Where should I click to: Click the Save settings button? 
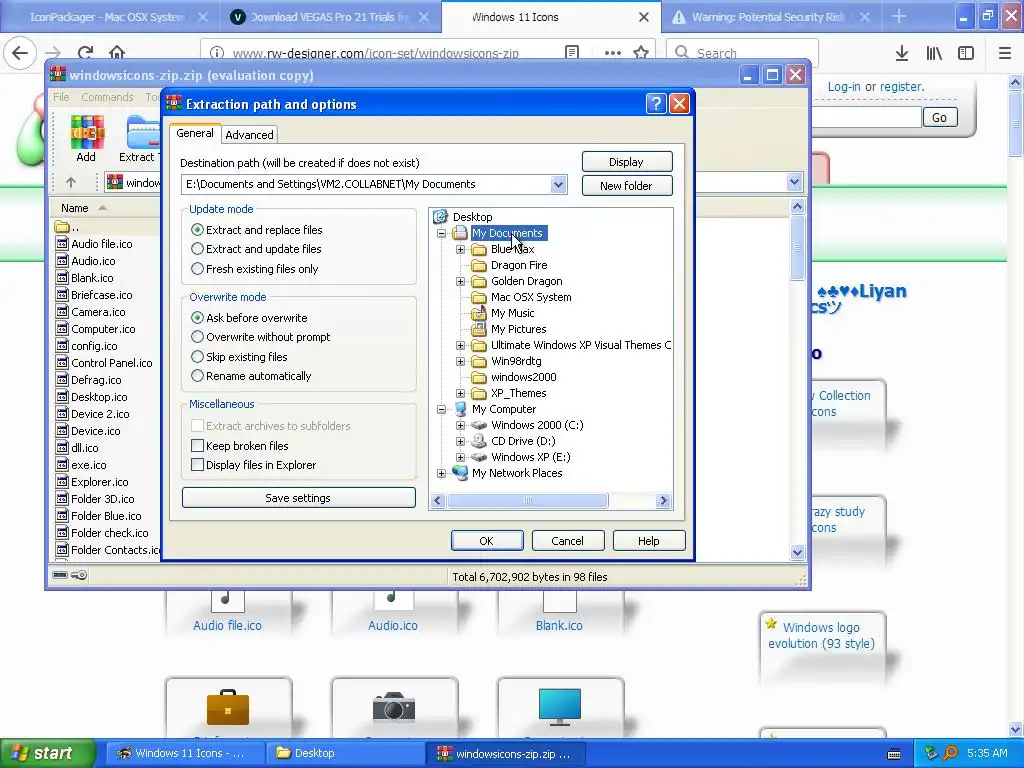coord(298,498)
